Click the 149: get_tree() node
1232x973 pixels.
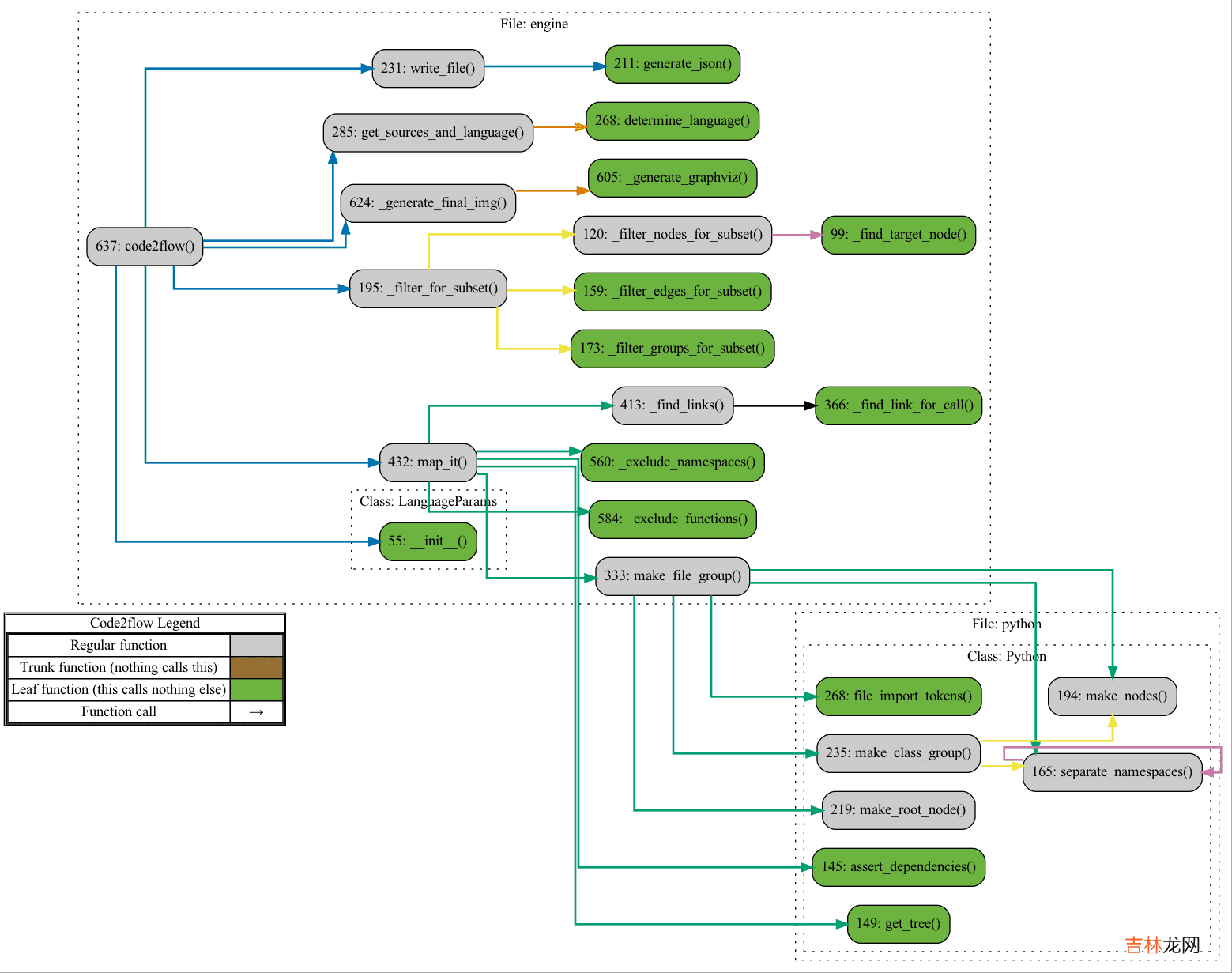coord(899,924)
